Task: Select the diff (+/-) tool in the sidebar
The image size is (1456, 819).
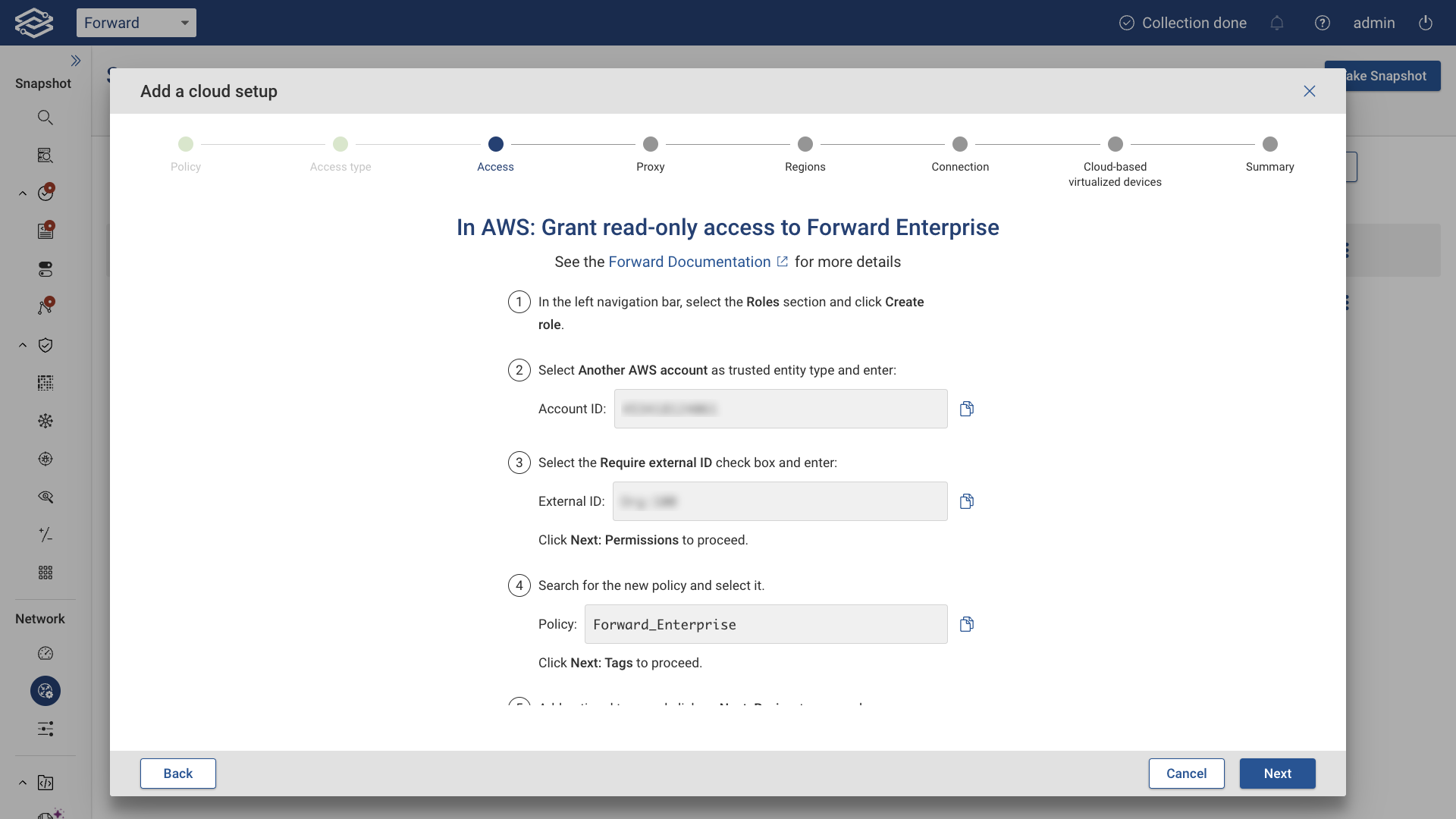Action: coord(45,535)
